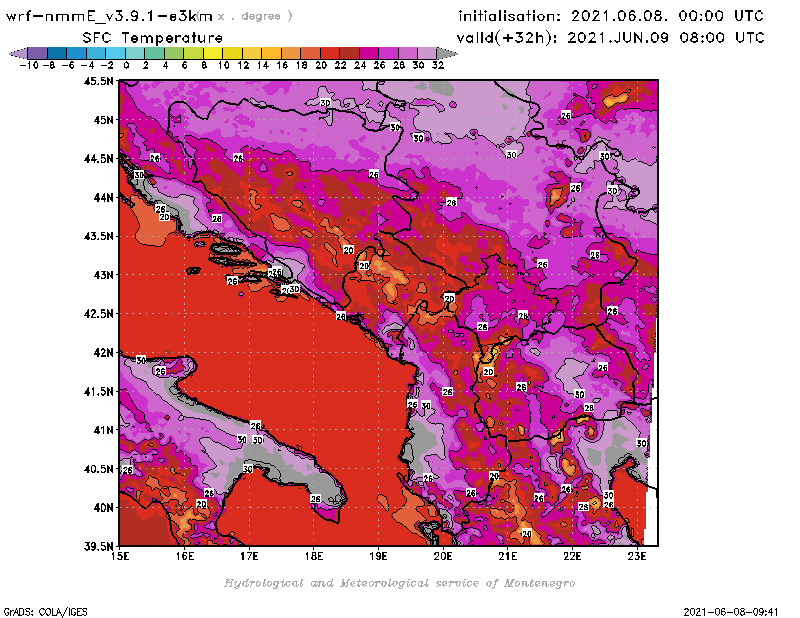Screen dimensions: 800x618
Task: Click the '21E' longitude axis label
Action: (508, 556)
